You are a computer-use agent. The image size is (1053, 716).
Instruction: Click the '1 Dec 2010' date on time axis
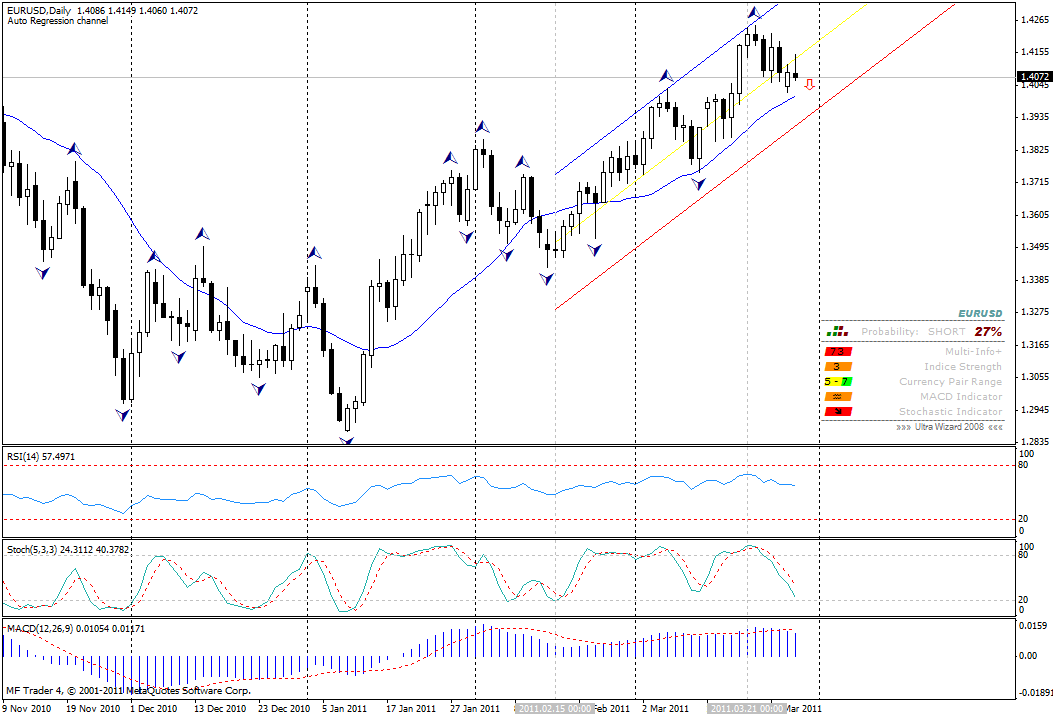click(154, 708)
